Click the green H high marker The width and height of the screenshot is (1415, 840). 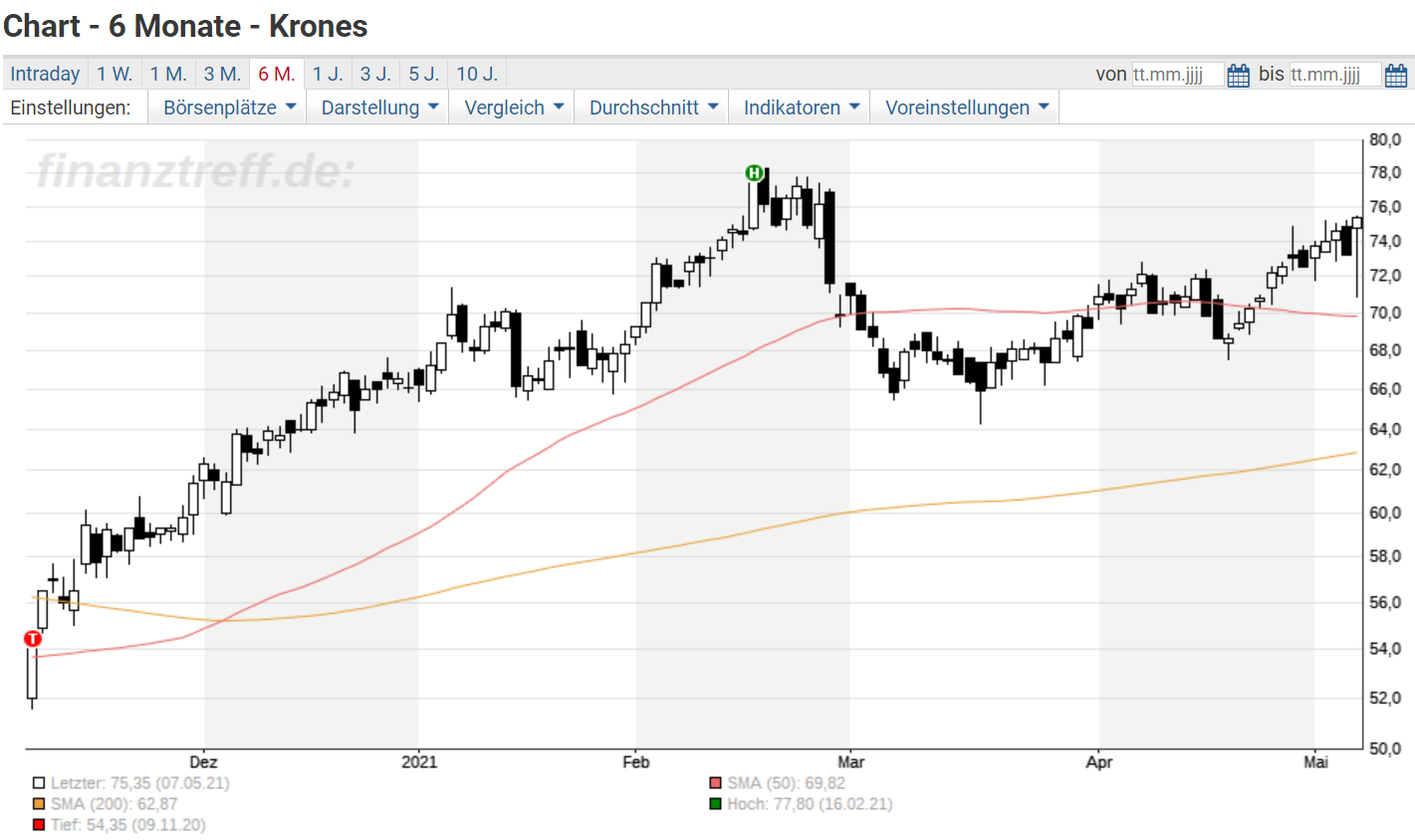point(754,173)
